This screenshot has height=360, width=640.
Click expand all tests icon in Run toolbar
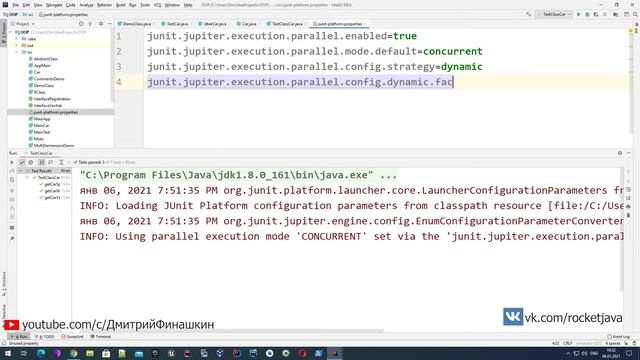coord(61,162)
